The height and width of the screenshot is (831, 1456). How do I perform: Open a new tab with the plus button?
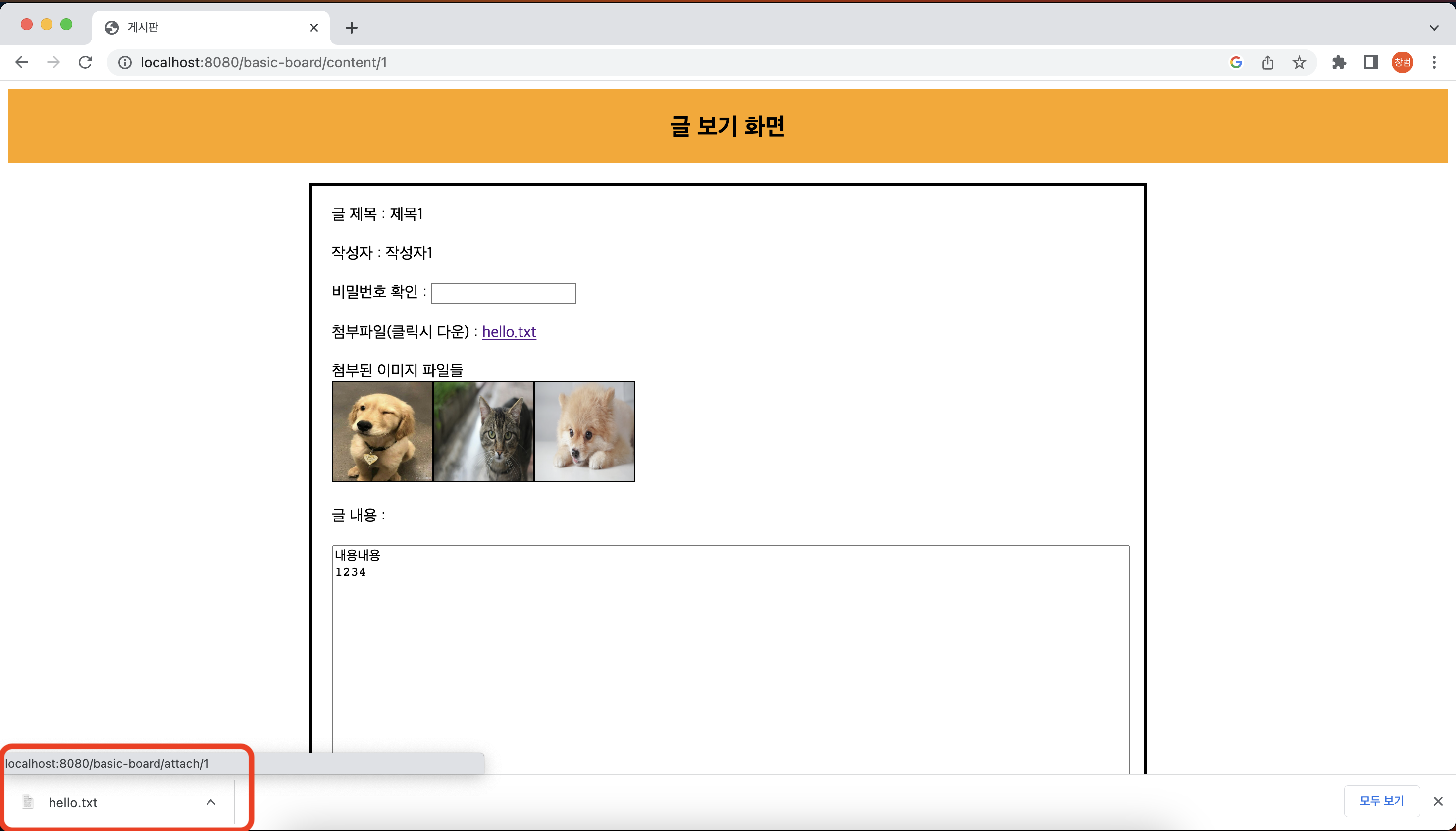pyautogui.click(x=351, y=27)
